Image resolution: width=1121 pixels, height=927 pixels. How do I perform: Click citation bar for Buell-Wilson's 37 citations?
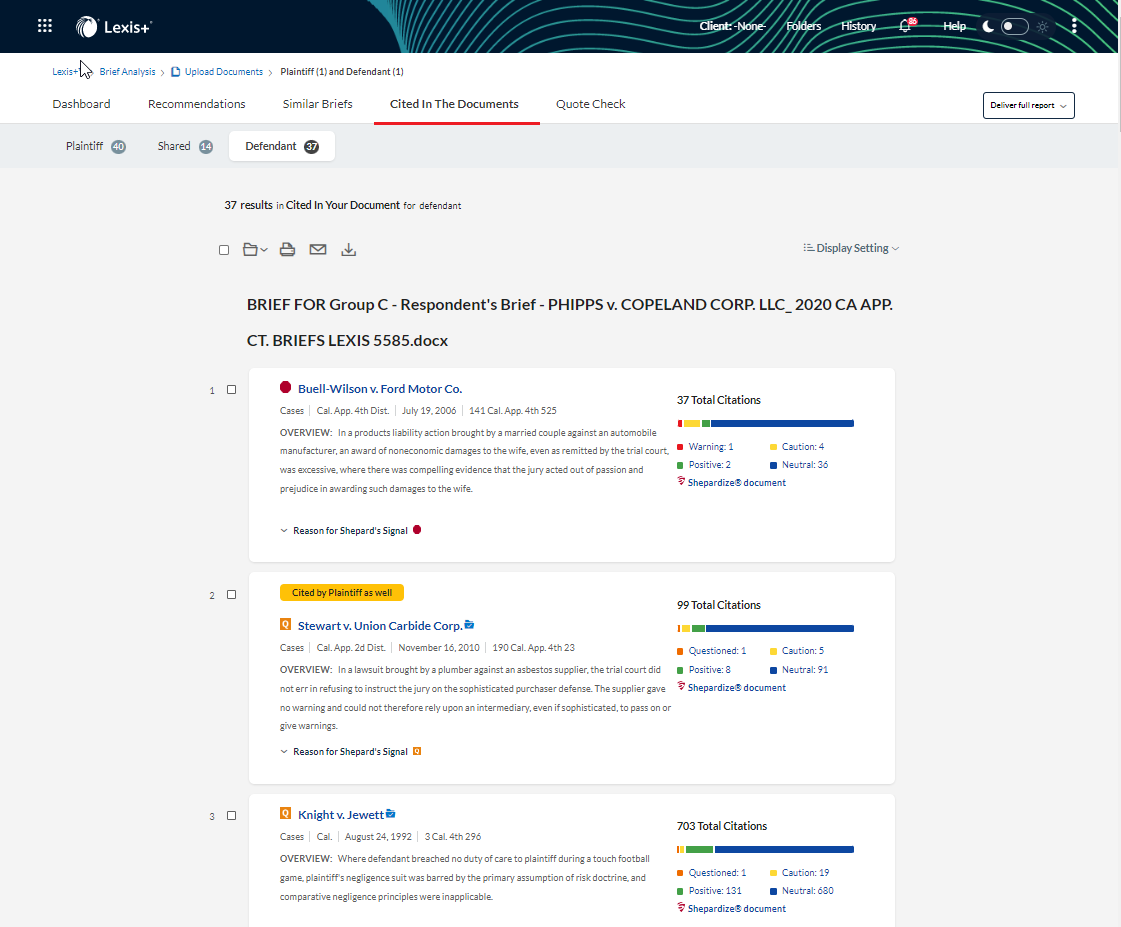point(765,423)
